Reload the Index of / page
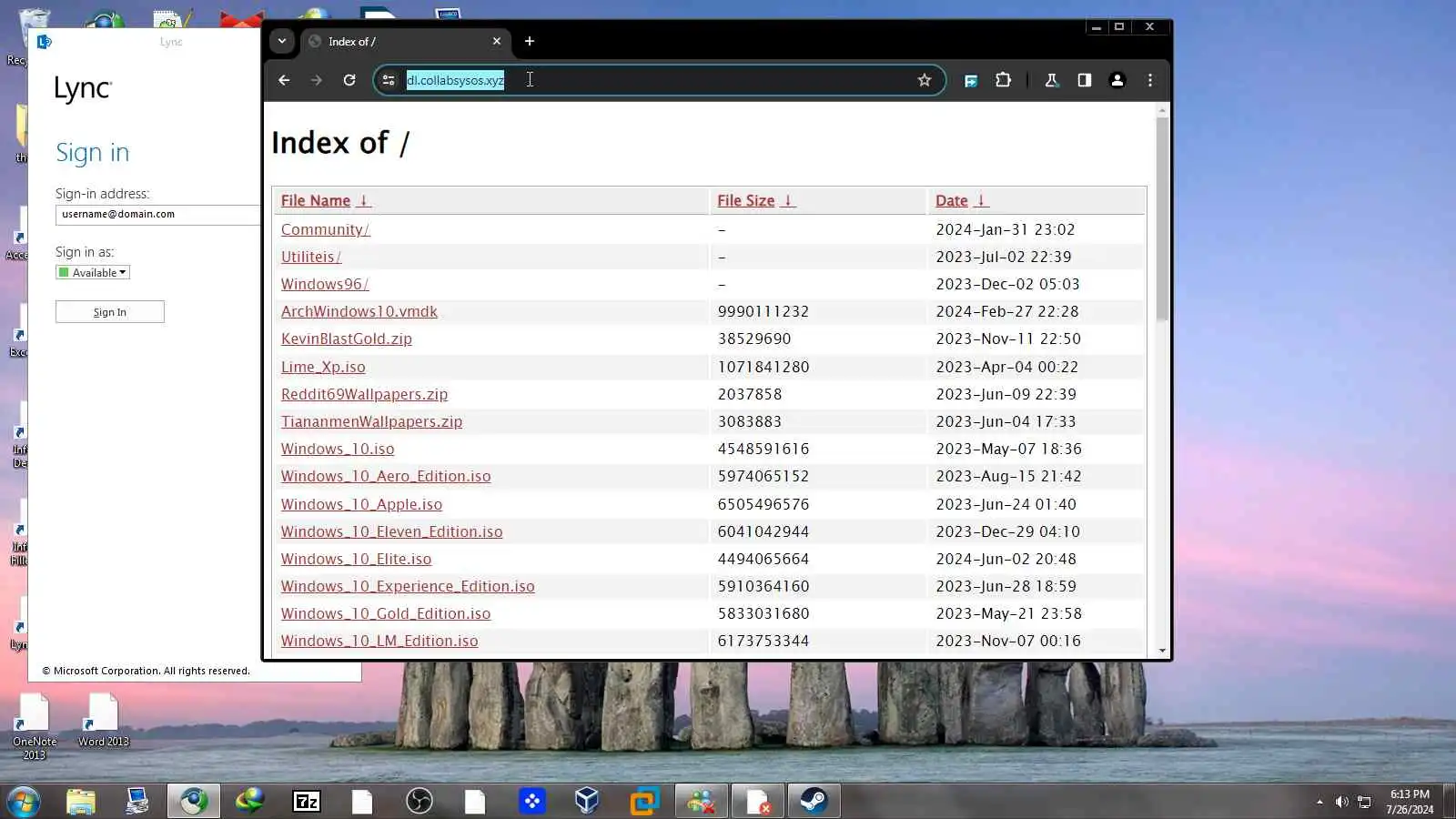This screenshot has height=819, width=1456. [x=349, y=80]
